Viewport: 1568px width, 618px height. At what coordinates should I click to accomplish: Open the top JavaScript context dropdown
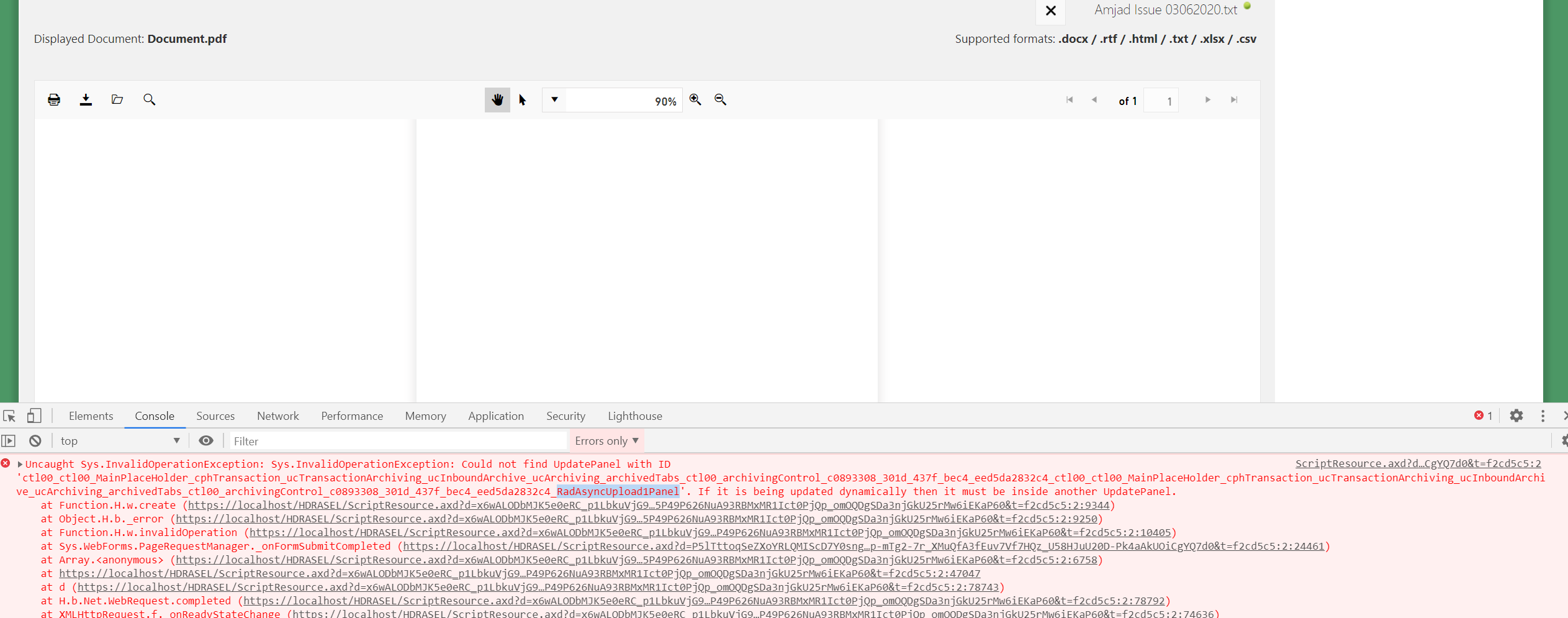pyautogui.click(x=120, y=441)
